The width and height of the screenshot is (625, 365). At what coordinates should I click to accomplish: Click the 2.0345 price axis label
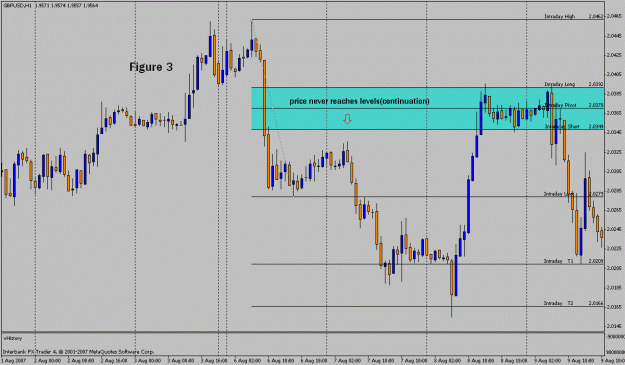[614, 132]
